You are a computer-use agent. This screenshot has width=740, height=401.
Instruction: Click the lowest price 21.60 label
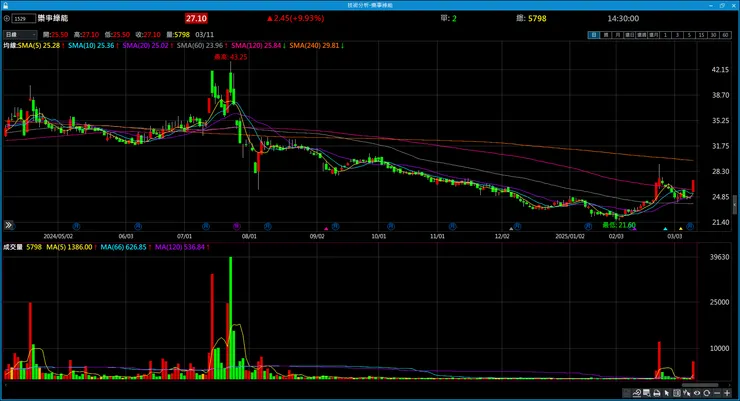(619, 225)
